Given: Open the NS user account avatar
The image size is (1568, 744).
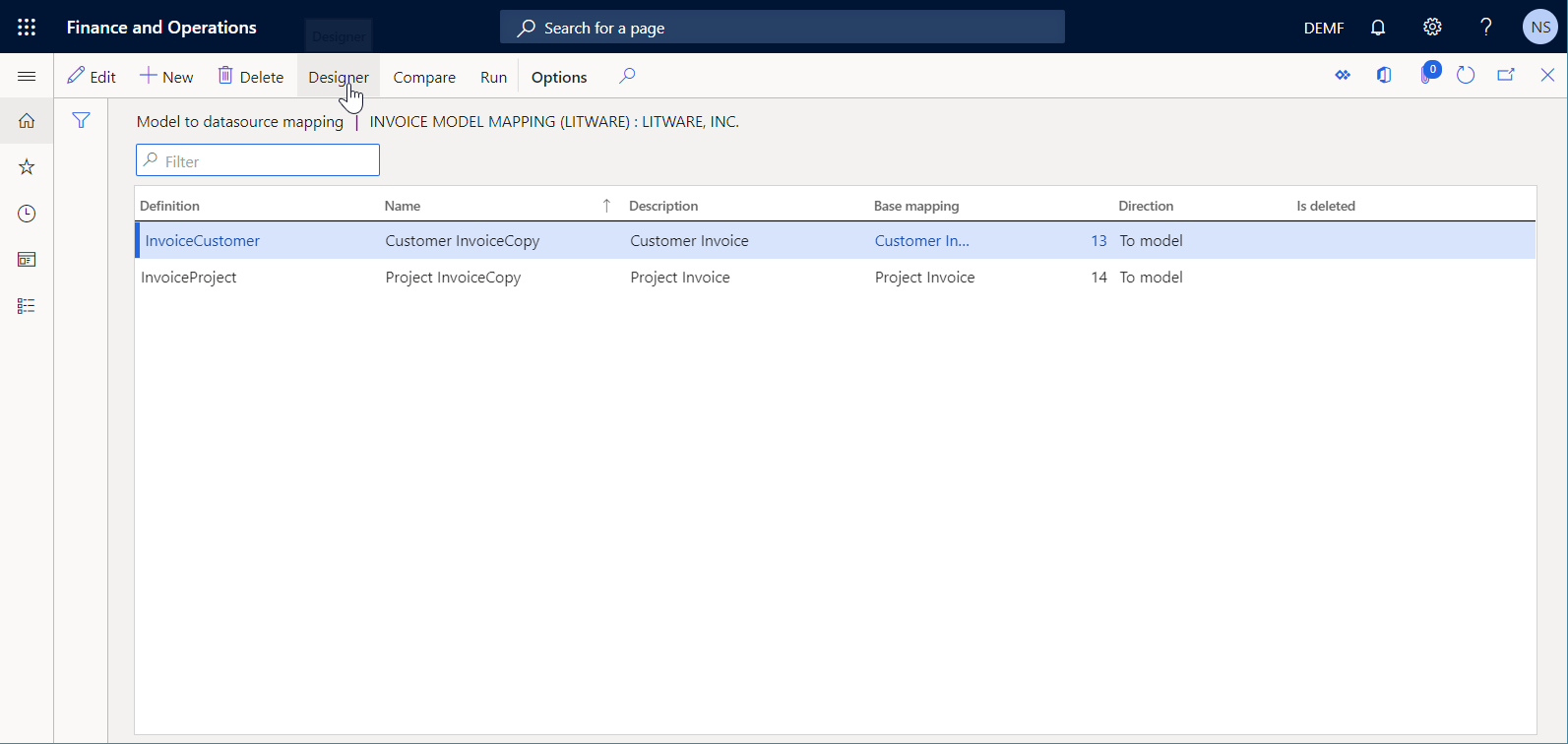Looking at the screenshot, I should (1540, 28).
